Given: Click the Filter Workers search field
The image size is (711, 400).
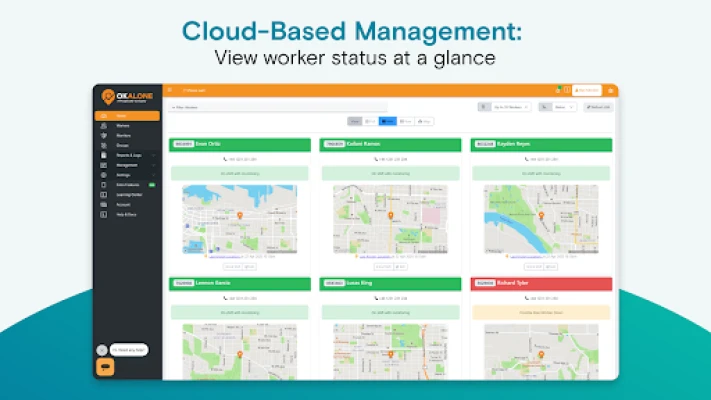Looking at the screenshot, I should (235, 106).
